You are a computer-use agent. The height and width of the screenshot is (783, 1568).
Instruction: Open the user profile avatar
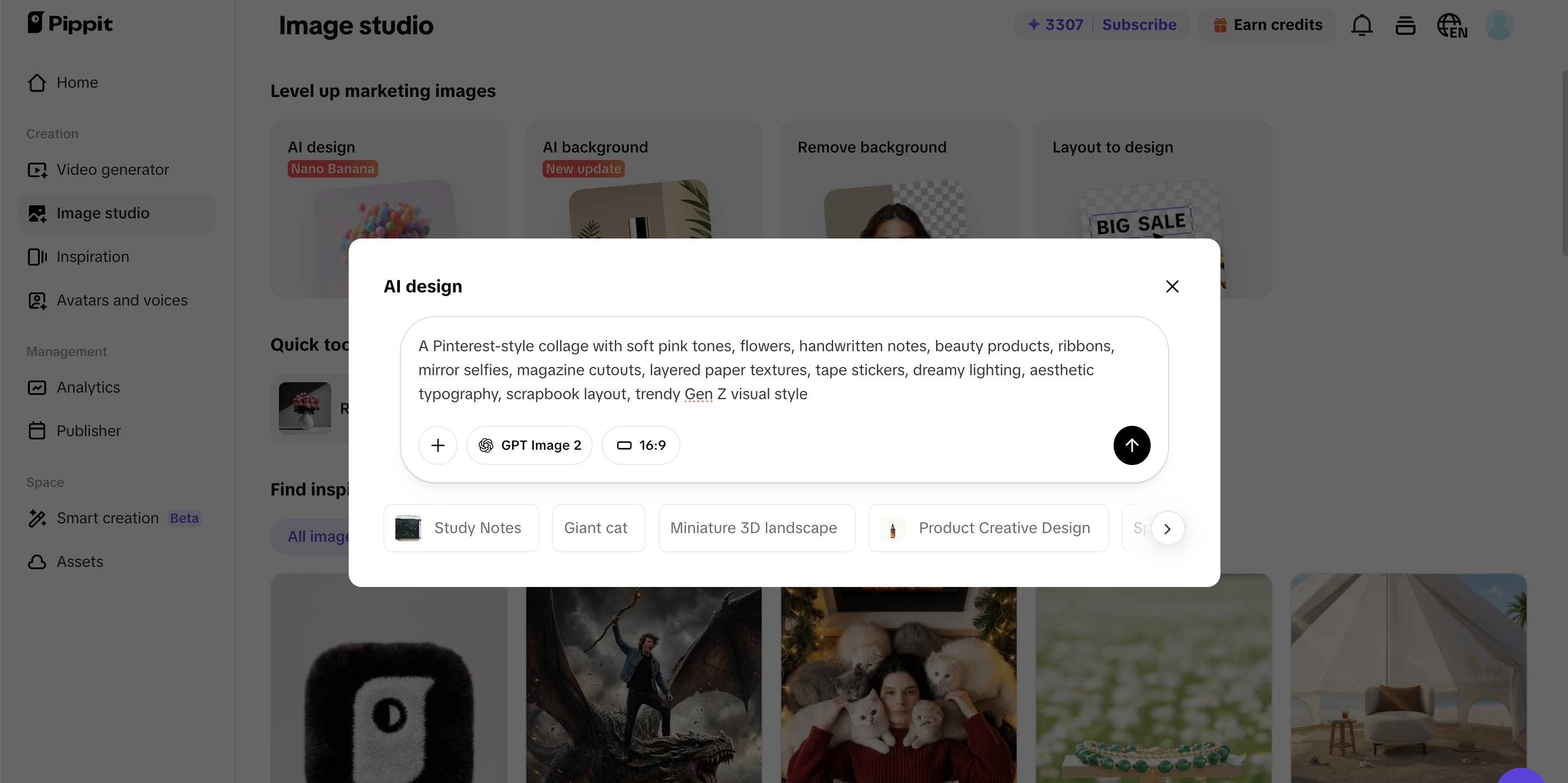[x=1499, y=25]
